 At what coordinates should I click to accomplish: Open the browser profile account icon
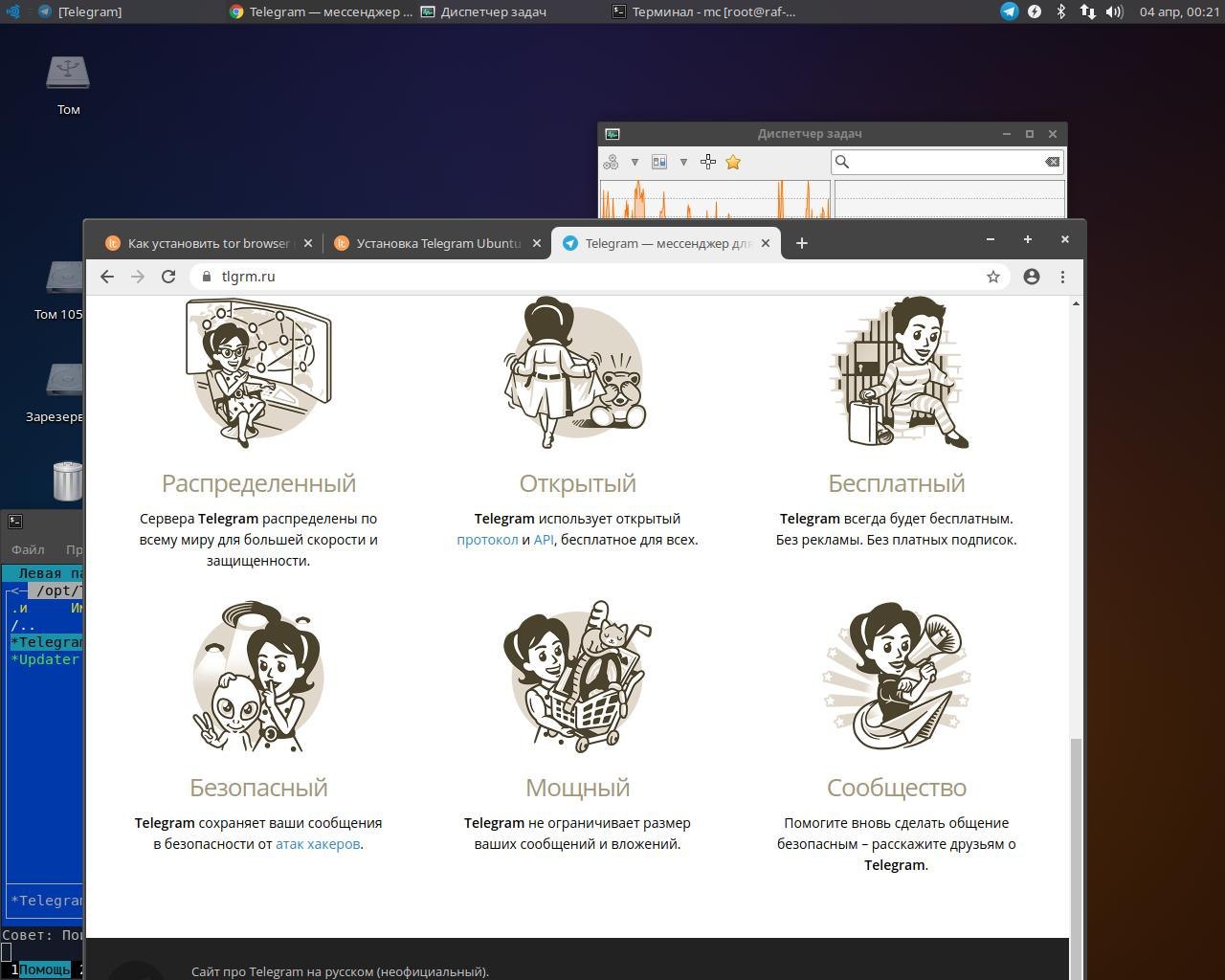tap(1032, 277)
